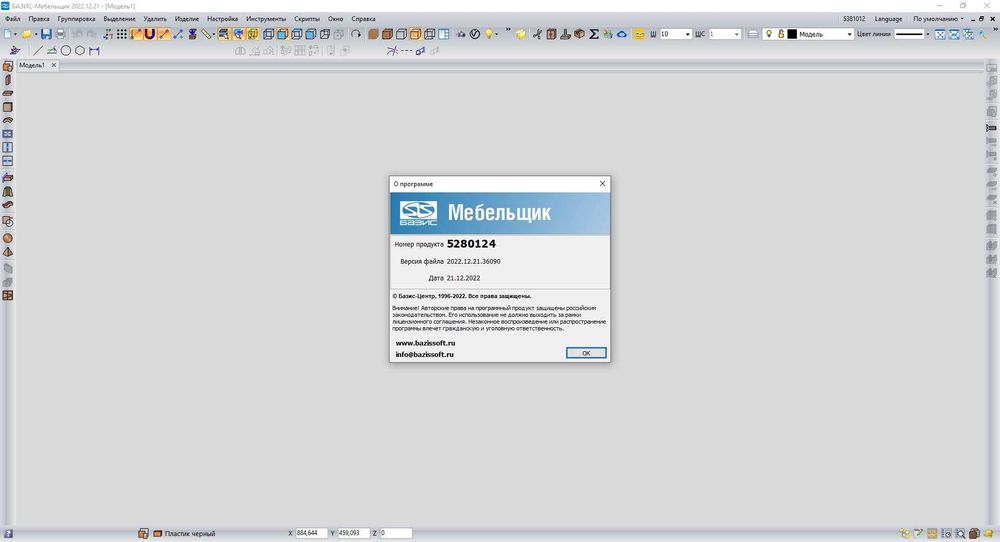
Task: Toggle the magnet snap icon
Action: (149, 34)
